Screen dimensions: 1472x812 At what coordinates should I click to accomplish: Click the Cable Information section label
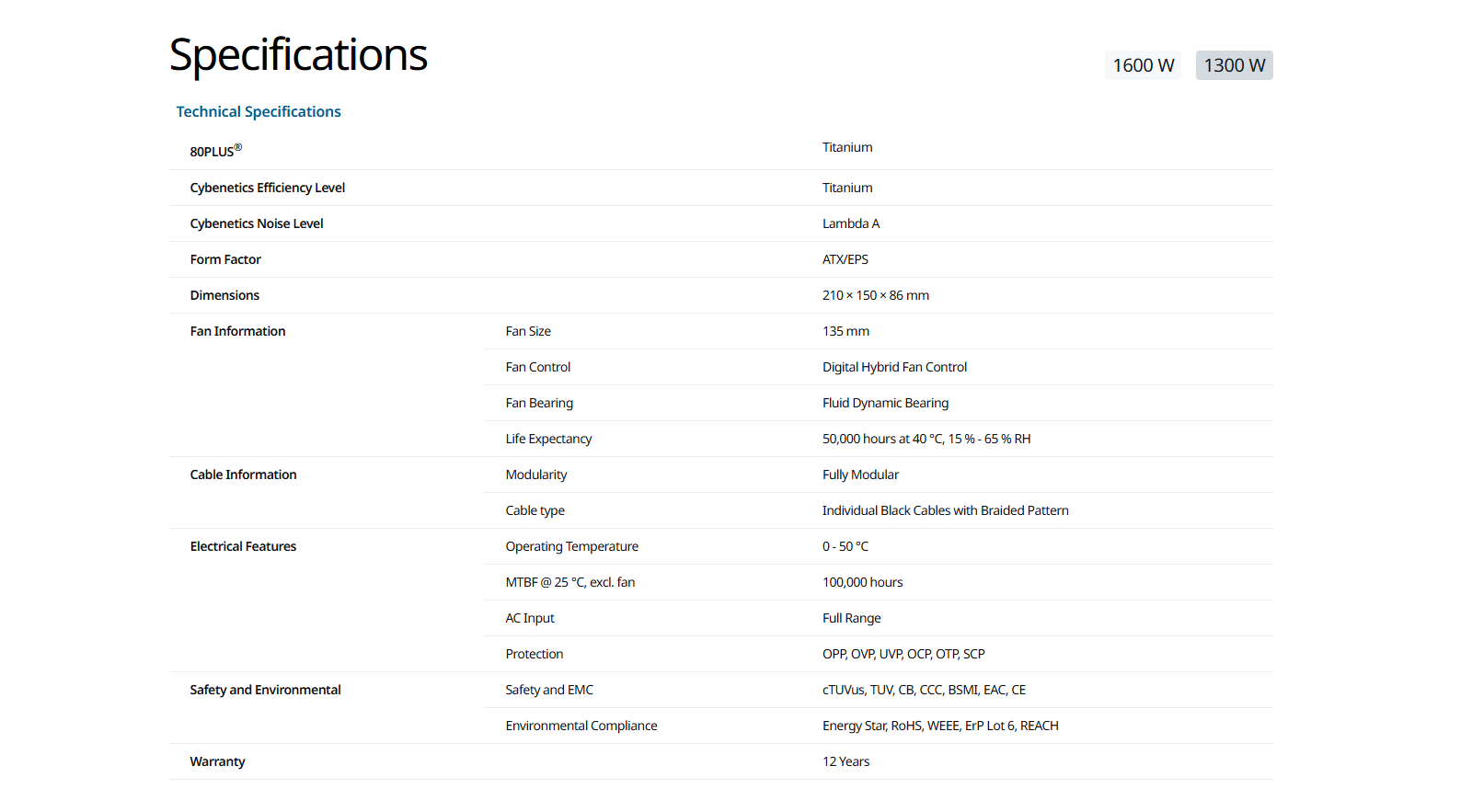(243, 475)
